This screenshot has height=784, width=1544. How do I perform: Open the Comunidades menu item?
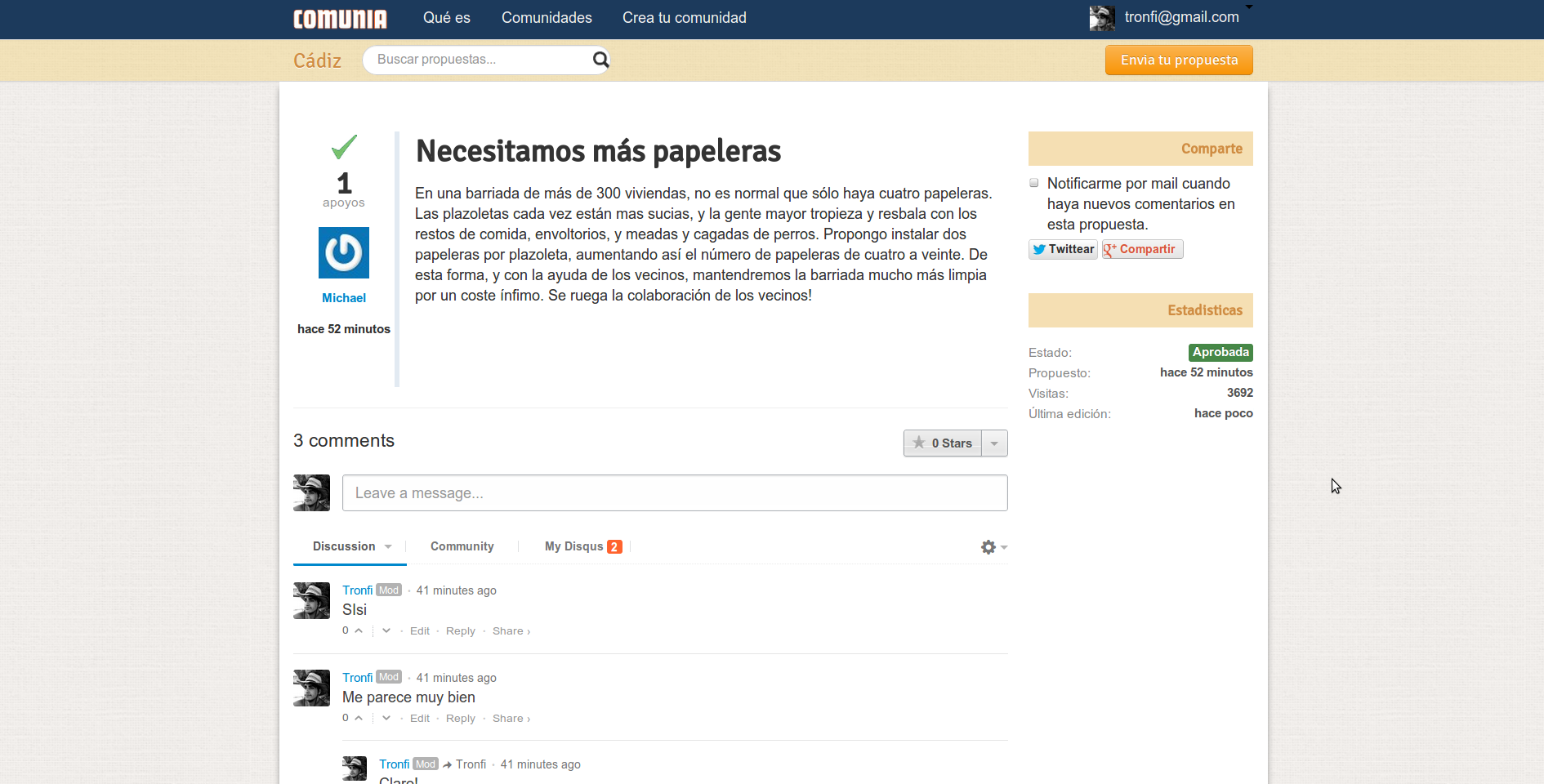click(547, 17)
